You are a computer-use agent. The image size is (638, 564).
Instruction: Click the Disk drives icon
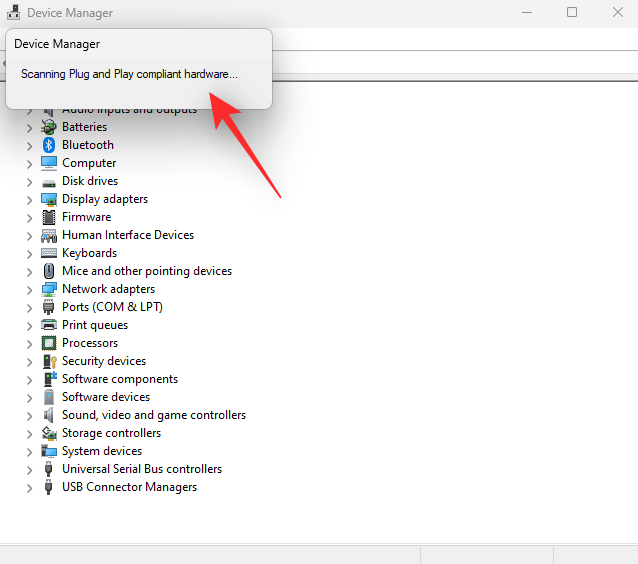(x=49, y=181)
